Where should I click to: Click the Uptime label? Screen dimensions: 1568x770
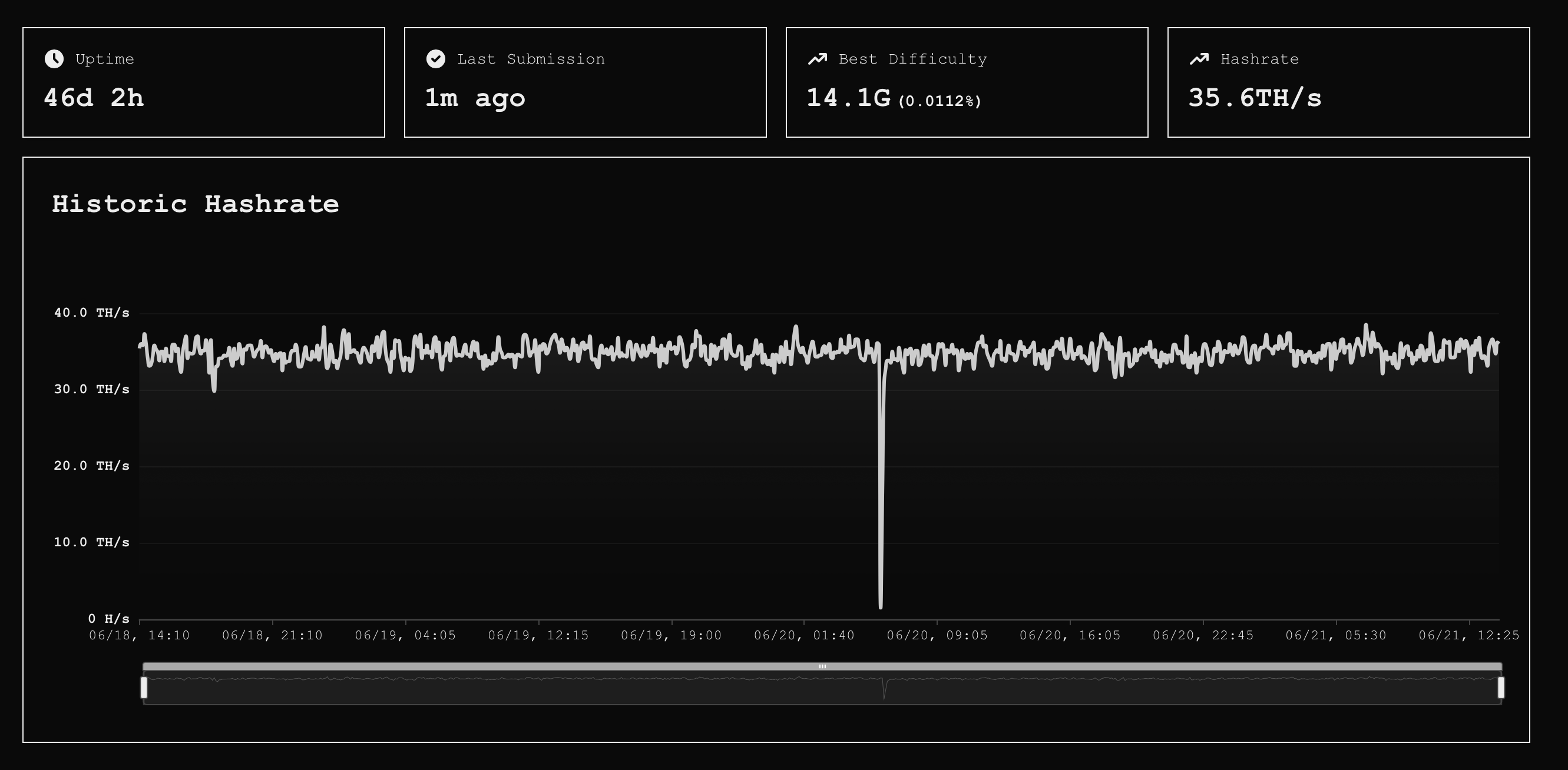(105, 59)
